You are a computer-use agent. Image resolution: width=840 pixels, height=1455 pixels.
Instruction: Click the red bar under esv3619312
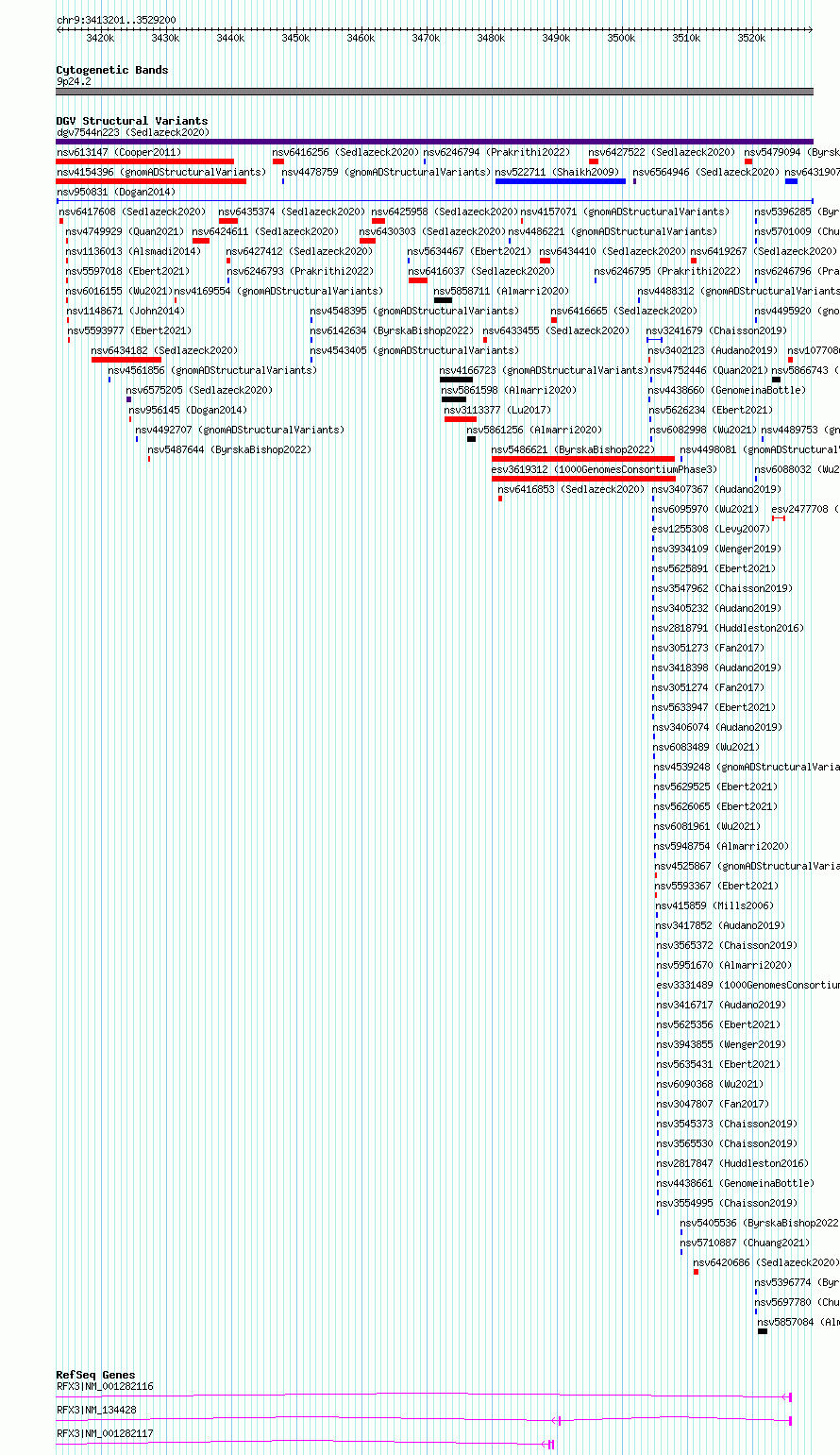pos(583,479)
